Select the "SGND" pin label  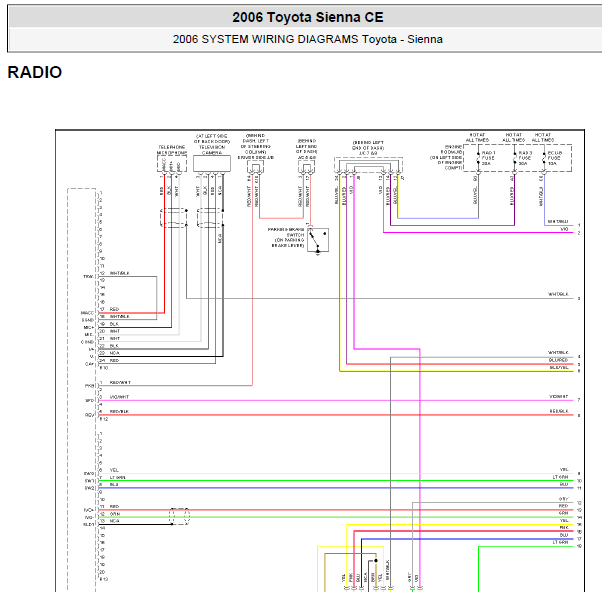tap(88, 320)
